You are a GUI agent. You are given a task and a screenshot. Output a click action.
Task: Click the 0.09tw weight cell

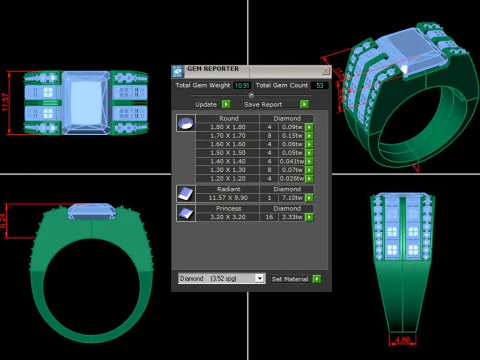[x=292, y=127]
